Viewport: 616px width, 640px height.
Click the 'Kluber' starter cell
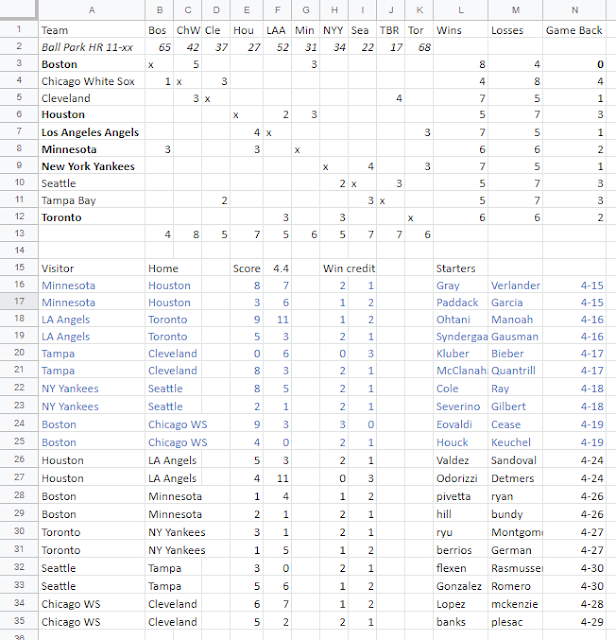coord(460,353)
